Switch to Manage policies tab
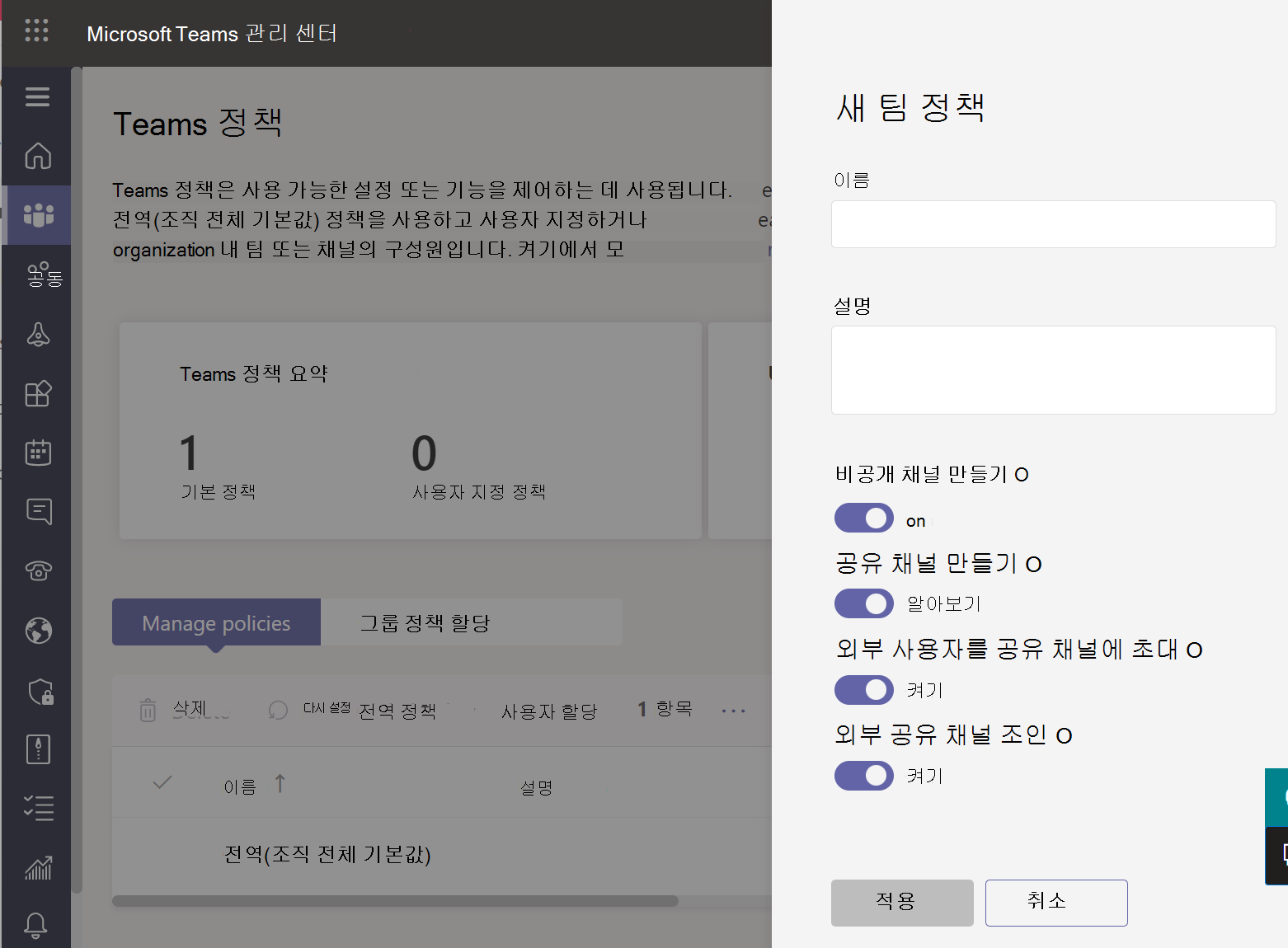1288x948 pixels. click(216, 622)
